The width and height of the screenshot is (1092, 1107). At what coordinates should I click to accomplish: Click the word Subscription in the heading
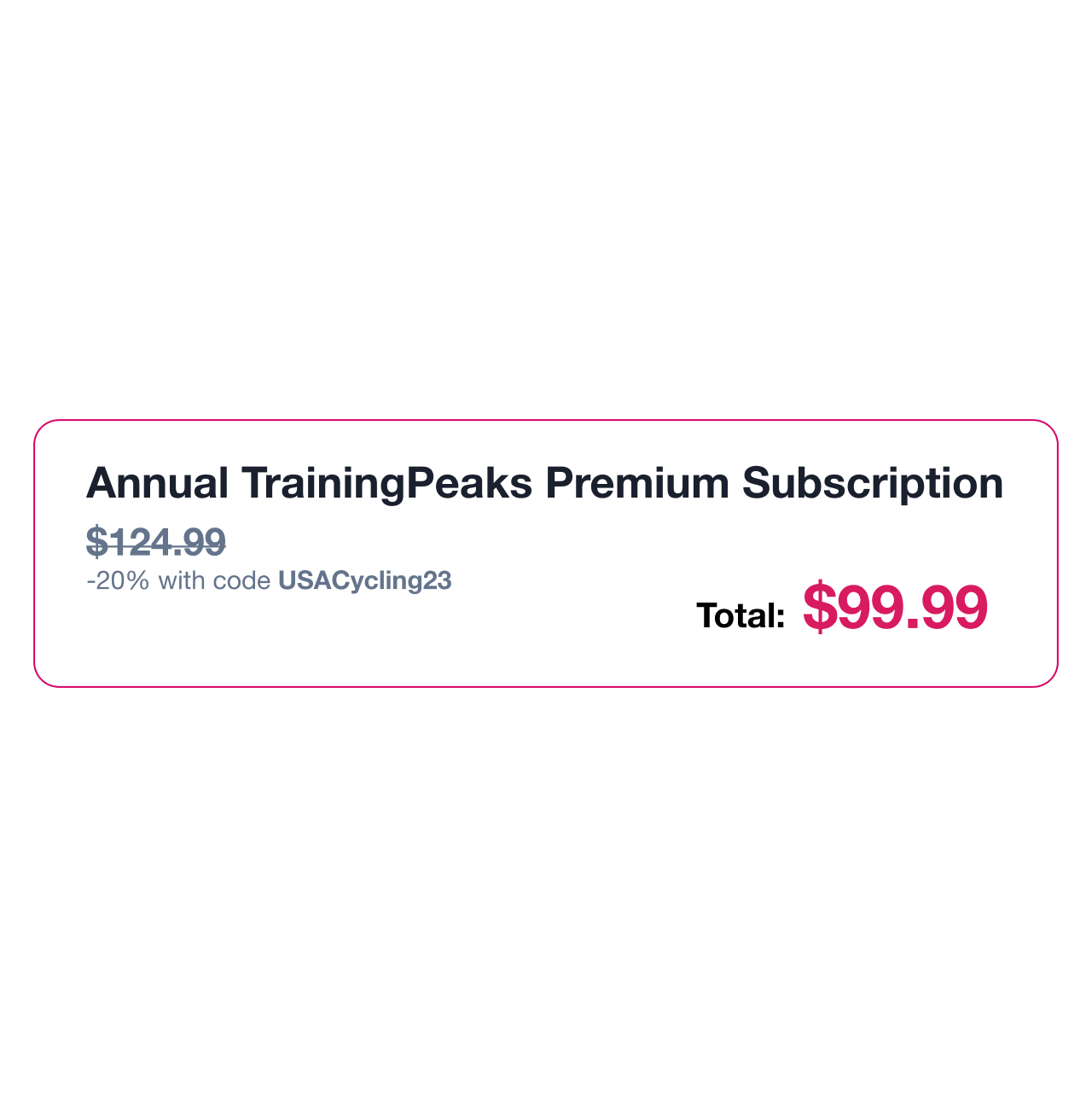[x=873, y=484]
